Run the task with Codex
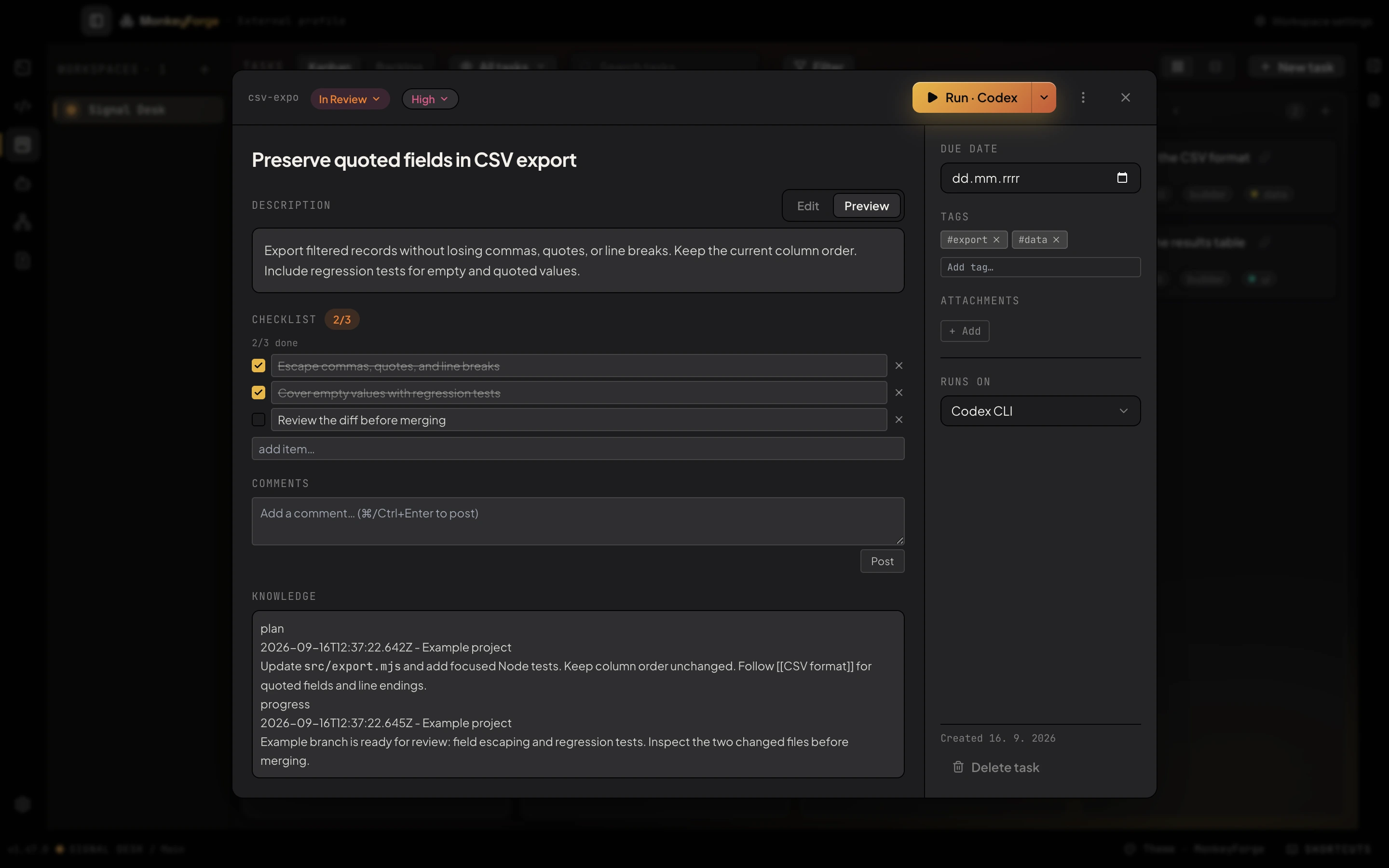The width and height of the screenshot is (1389, 868). [x=972, y=97]
